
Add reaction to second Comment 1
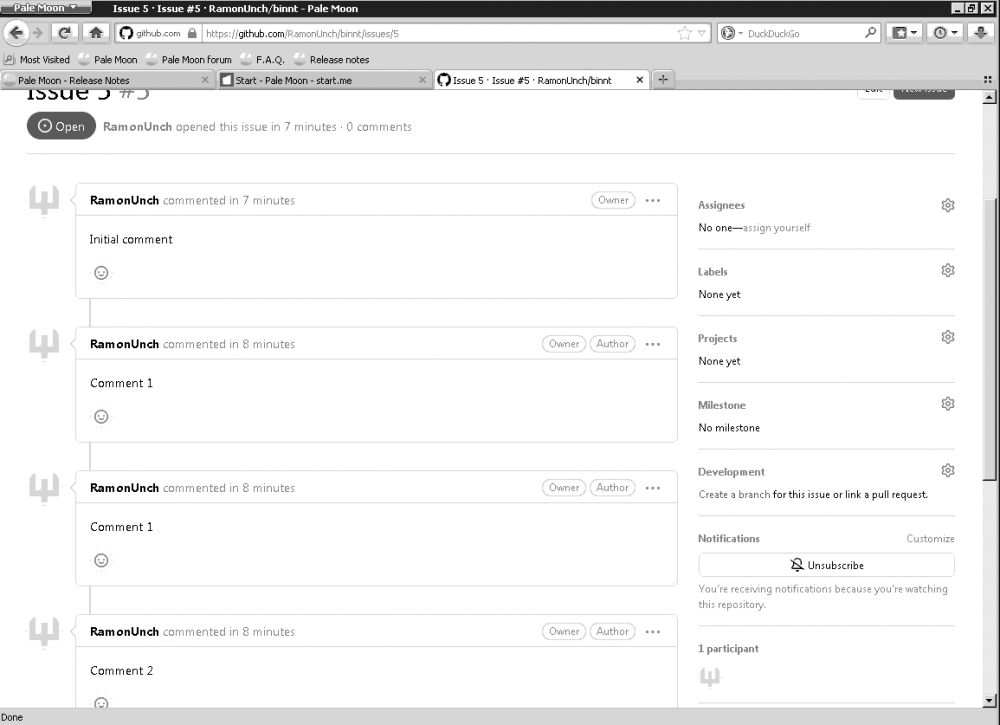tap(101, 560)
